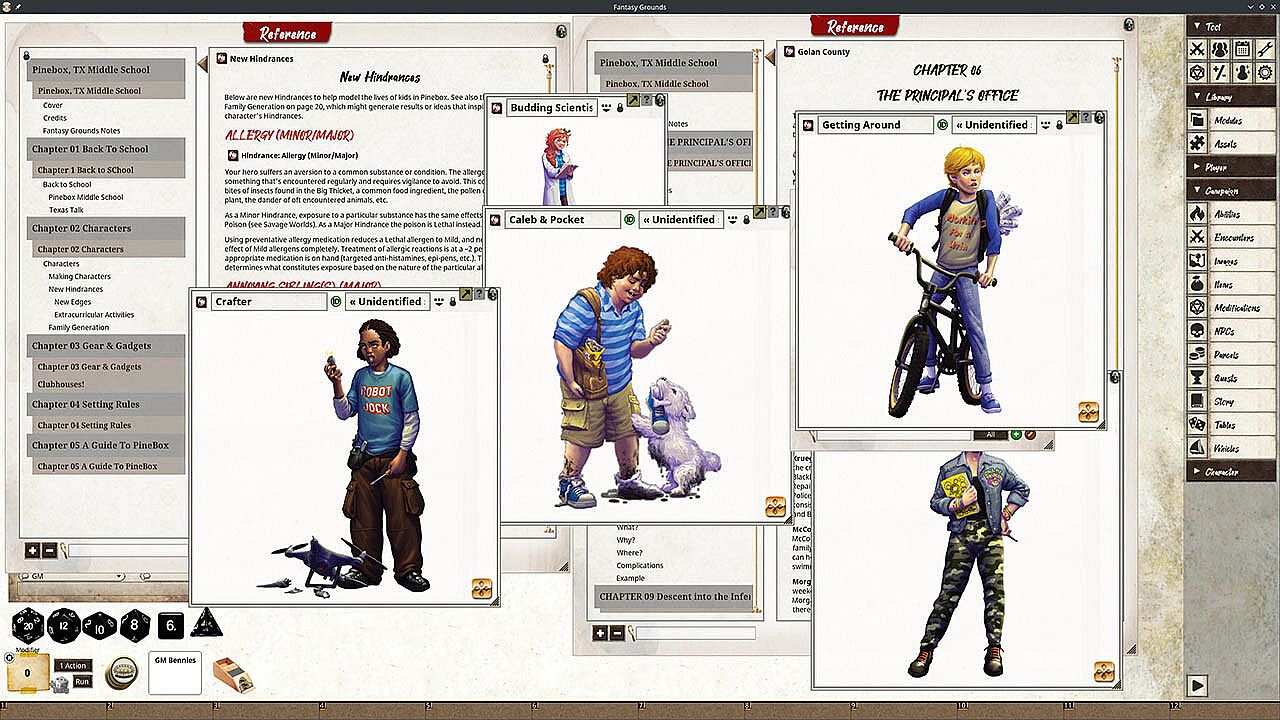
Task: Toggle the Run option
Action: click(x=83, y=681)
